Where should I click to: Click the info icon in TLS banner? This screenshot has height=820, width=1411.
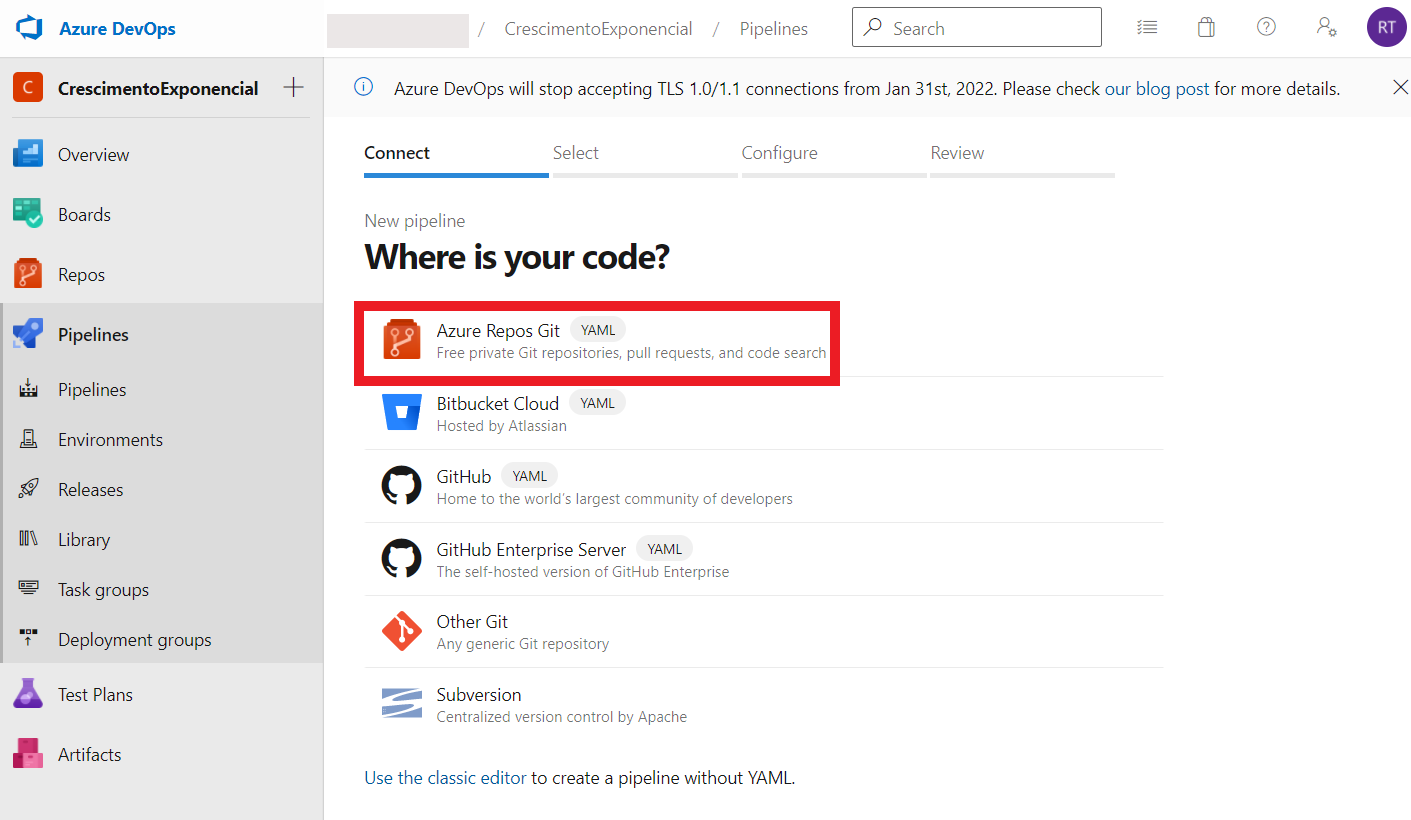pos(364,88)
